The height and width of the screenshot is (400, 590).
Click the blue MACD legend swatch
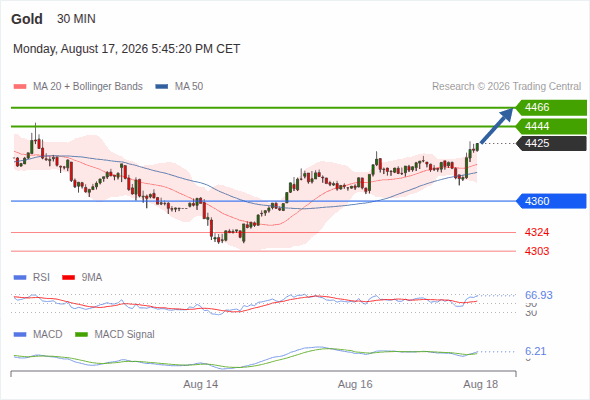tap(20, 335)
